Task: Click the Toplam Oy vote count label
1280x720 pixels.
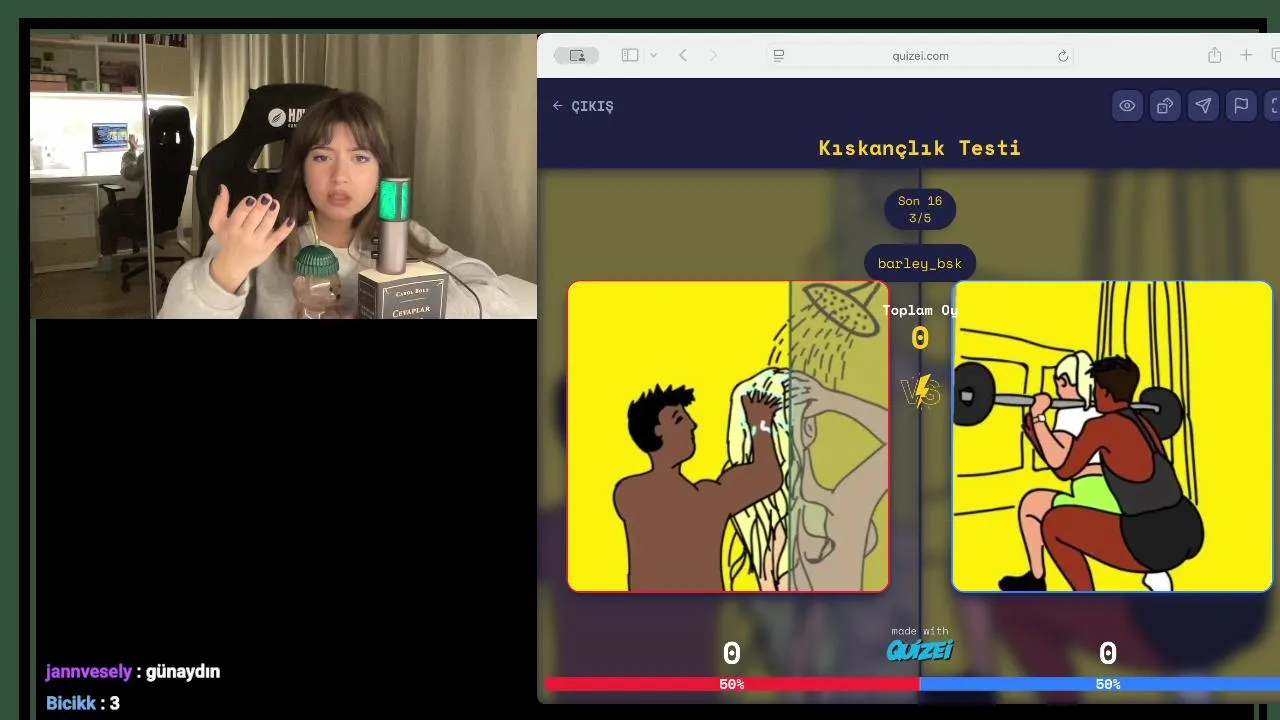Action: [920, 310]
